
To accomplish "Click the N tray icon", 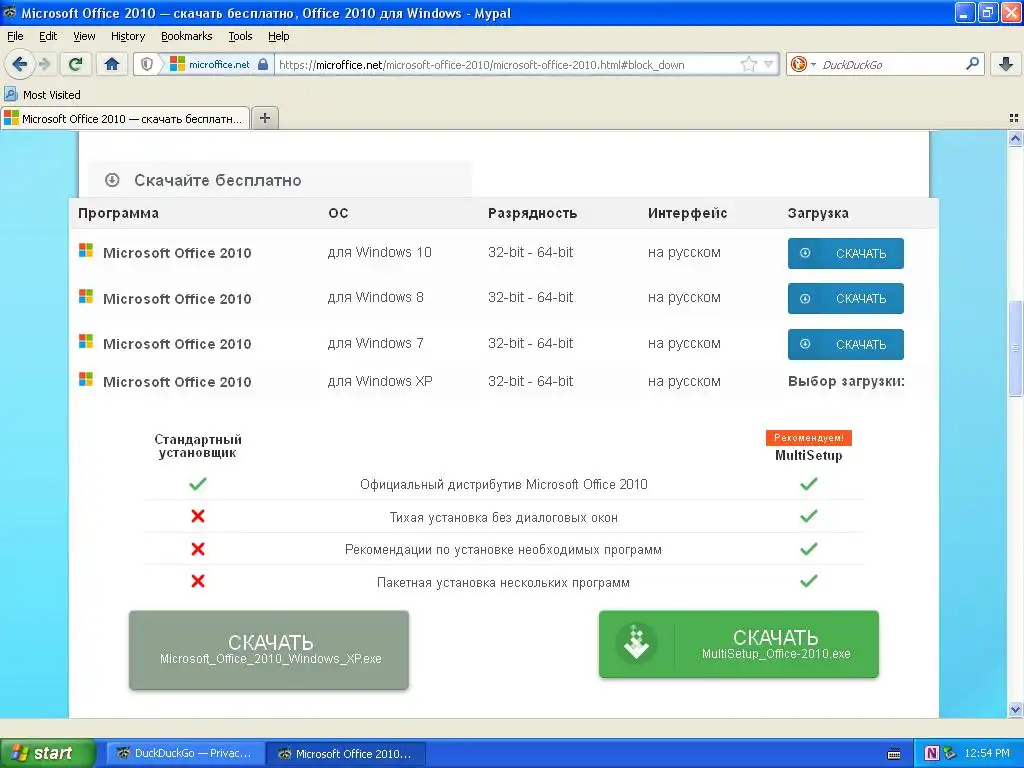I will [x=931, y=754].
